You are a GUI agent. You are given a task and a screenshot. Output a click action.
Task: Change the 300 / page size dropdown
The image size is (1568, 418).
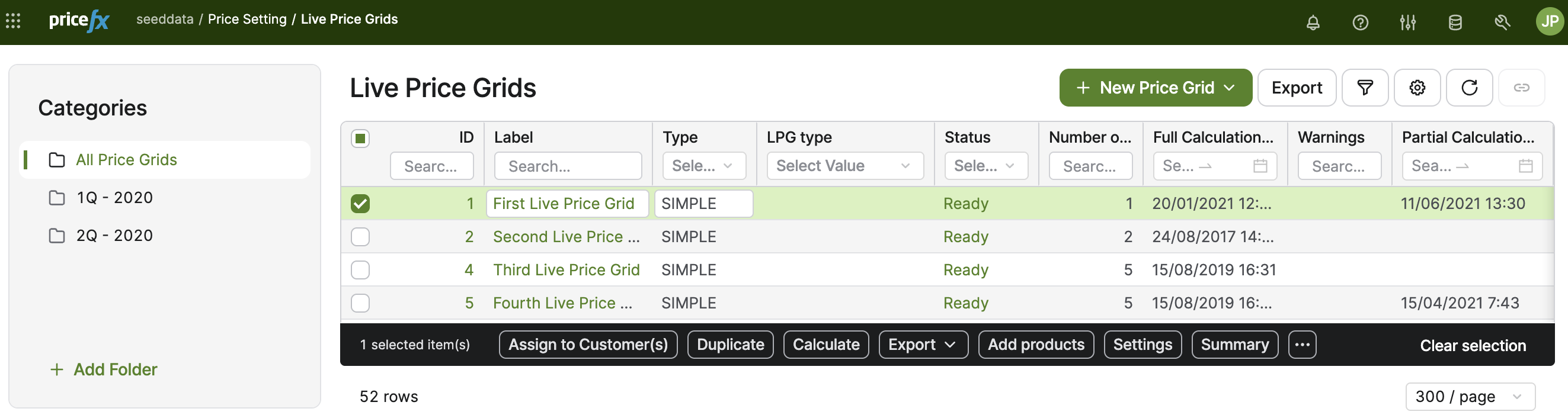pyautogui.click(x=1470, y=397)
